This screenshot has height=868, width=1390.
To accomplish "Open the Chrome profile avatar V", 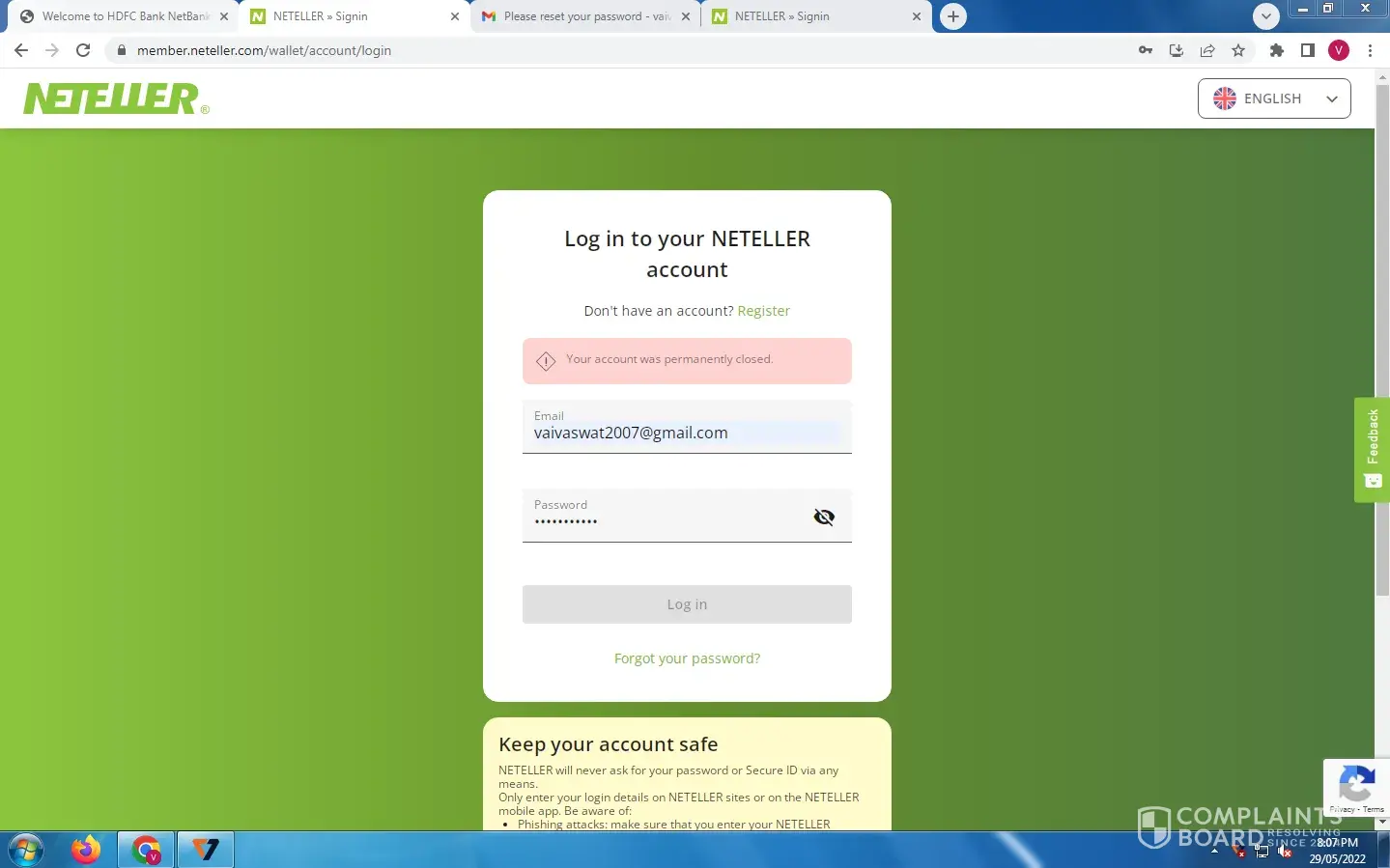I will point(1339,50).
